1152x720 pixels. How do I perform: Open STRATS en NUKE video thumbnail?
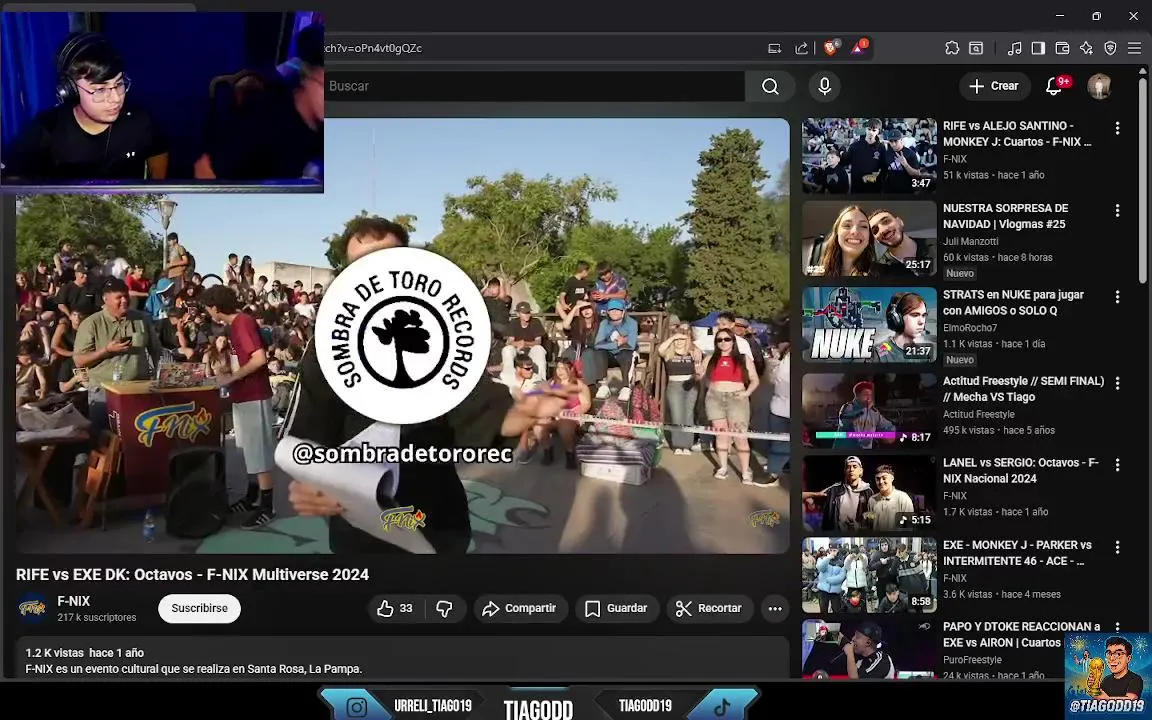click(x=869, y=324)
